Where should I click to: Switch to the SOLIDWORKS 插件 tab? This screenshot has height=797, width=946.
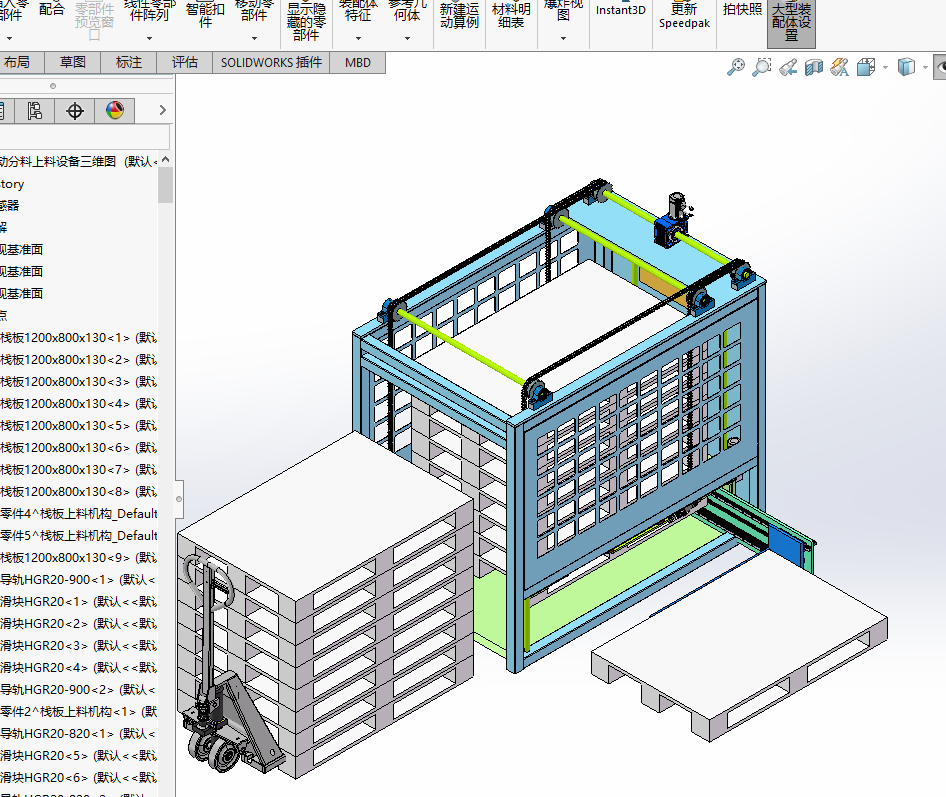click(x=271, y=62)
